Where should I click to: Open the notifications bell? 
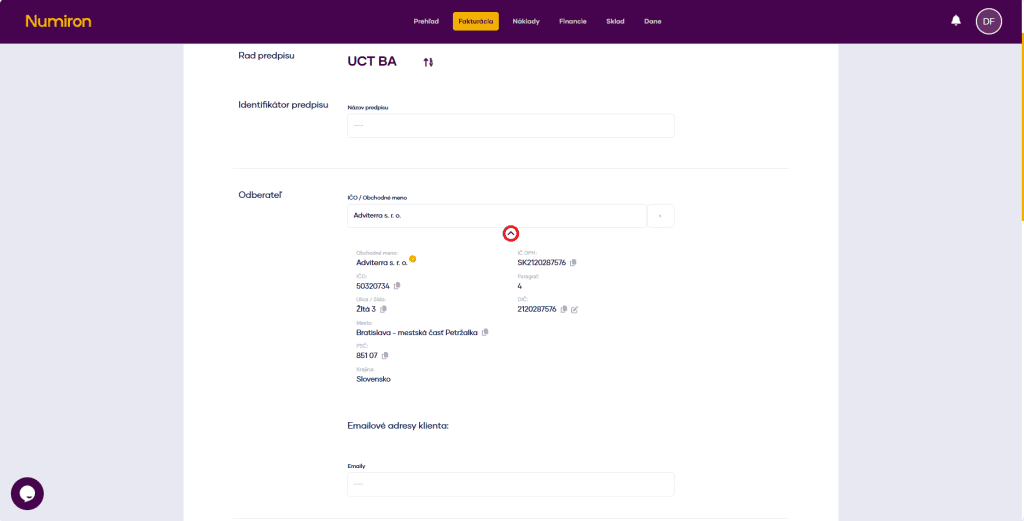click(956, 20)
